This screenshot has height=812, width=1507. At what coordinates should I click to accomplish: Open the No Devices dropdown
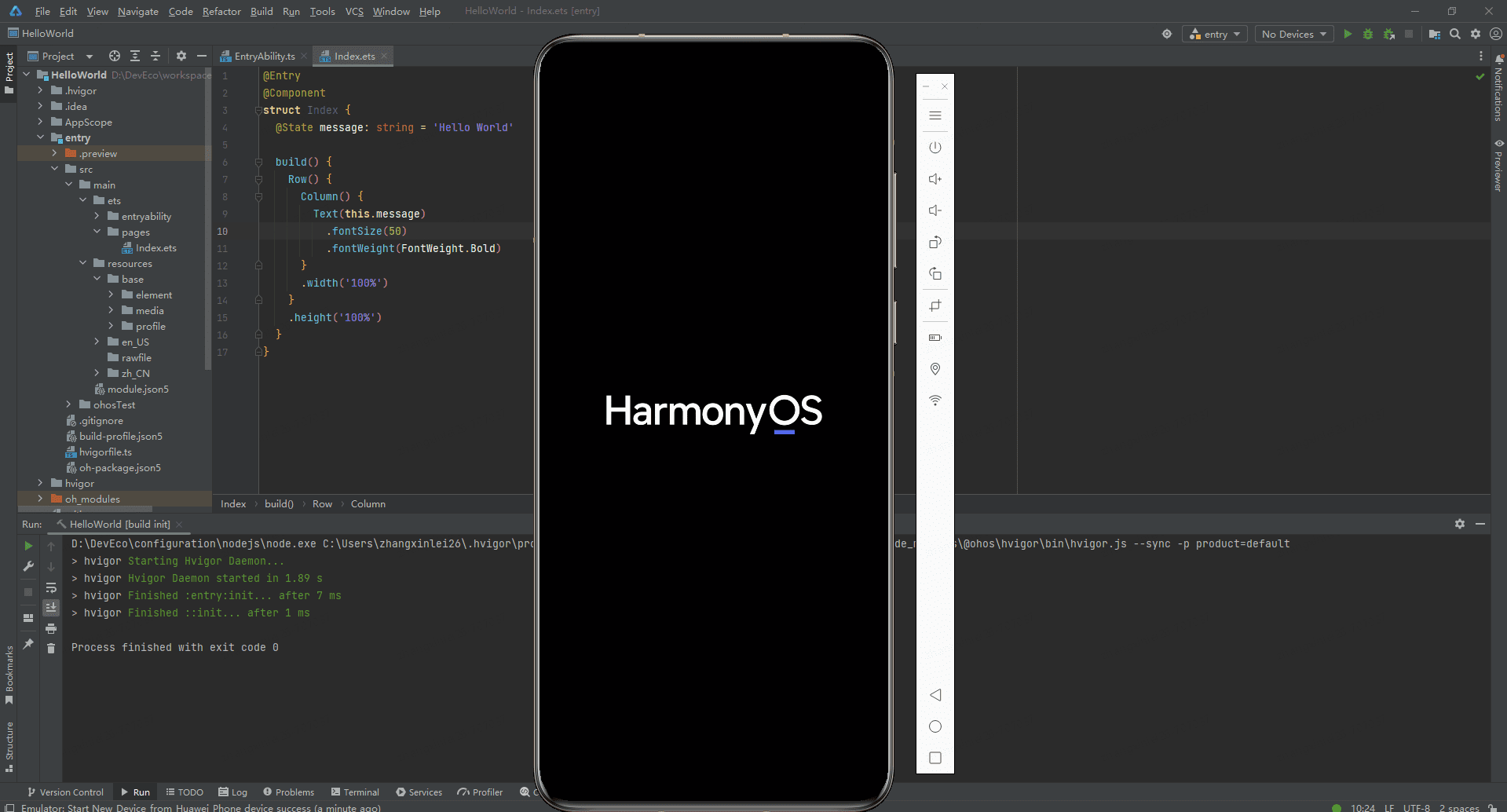coord(1293,35)
